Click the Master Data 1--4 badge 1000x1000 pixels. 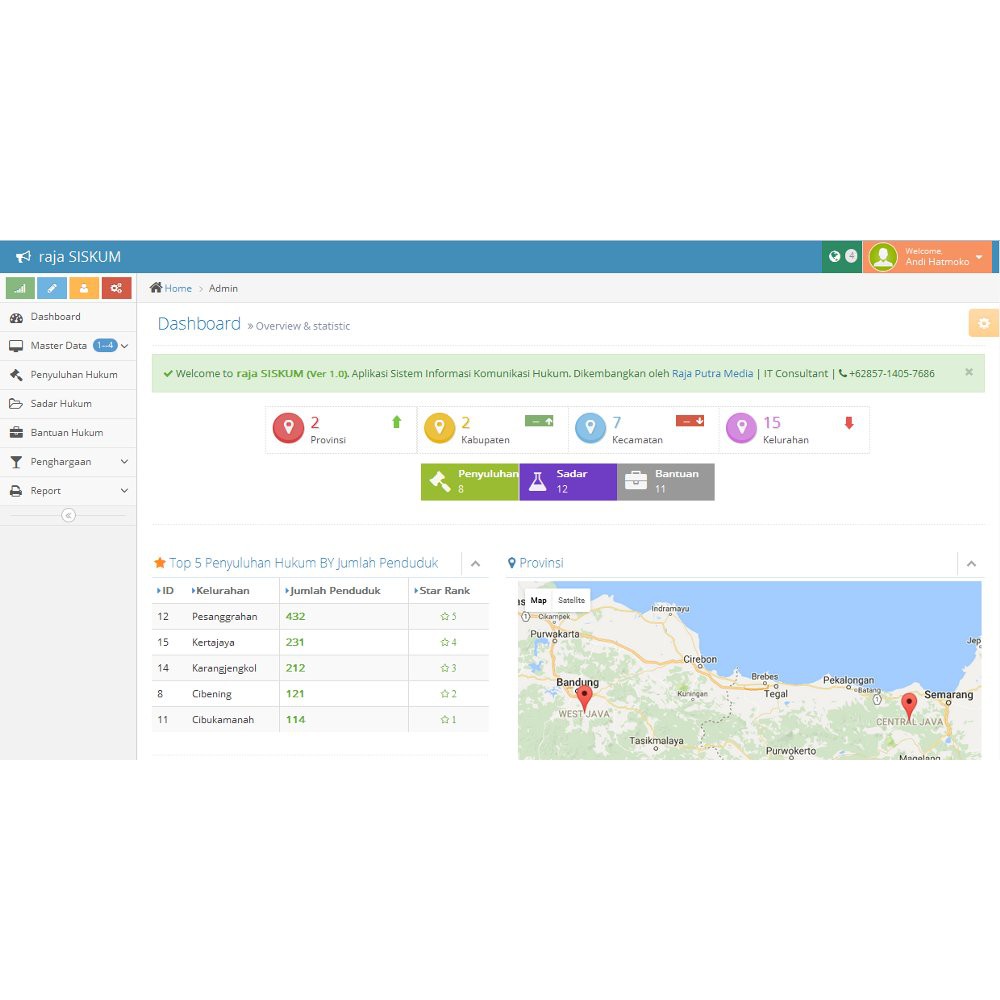tap(105, 346)
